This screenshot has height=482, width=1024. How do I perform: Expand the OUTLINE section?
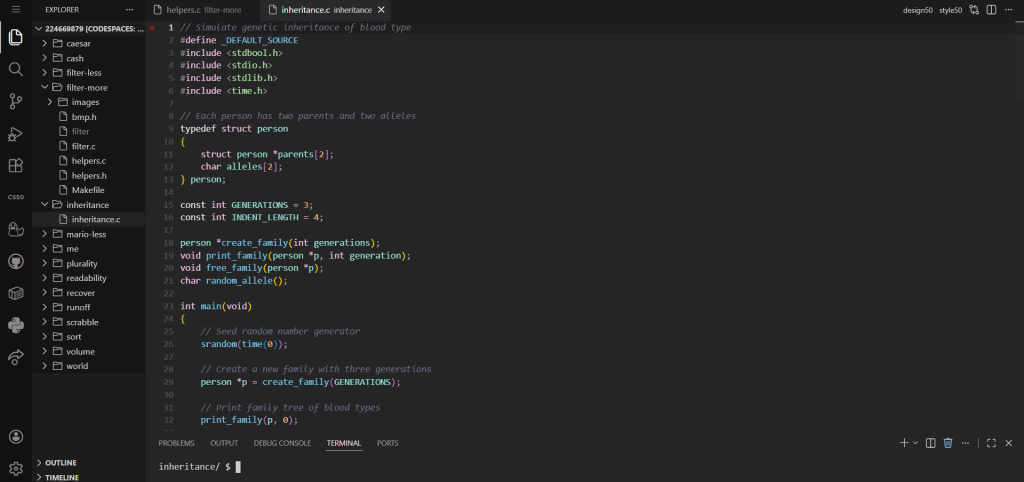[61, 463]
